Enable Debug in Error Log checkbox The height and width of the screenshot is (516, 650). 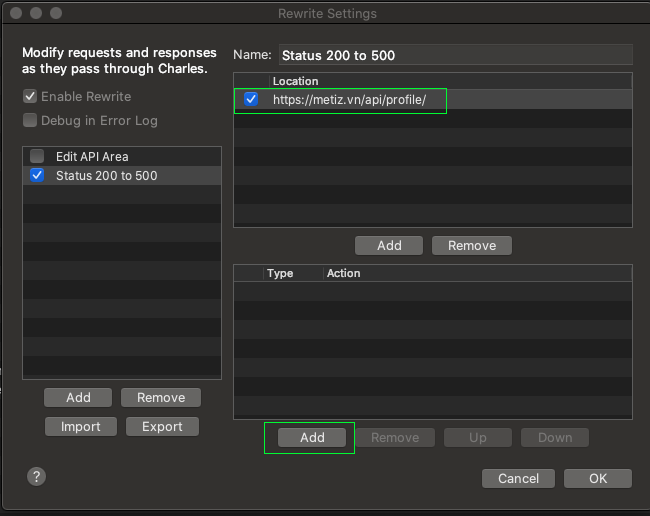click(30, 120)
